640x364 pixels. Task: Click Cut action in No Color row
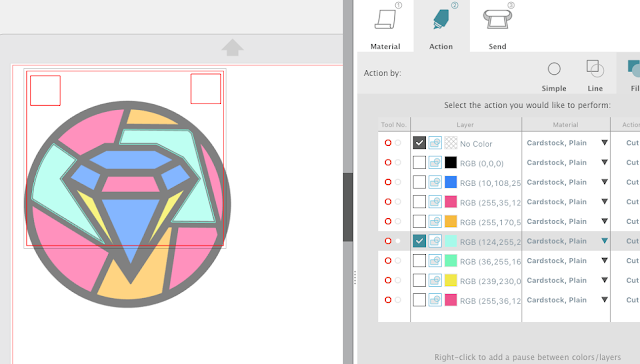click(632, 143)
